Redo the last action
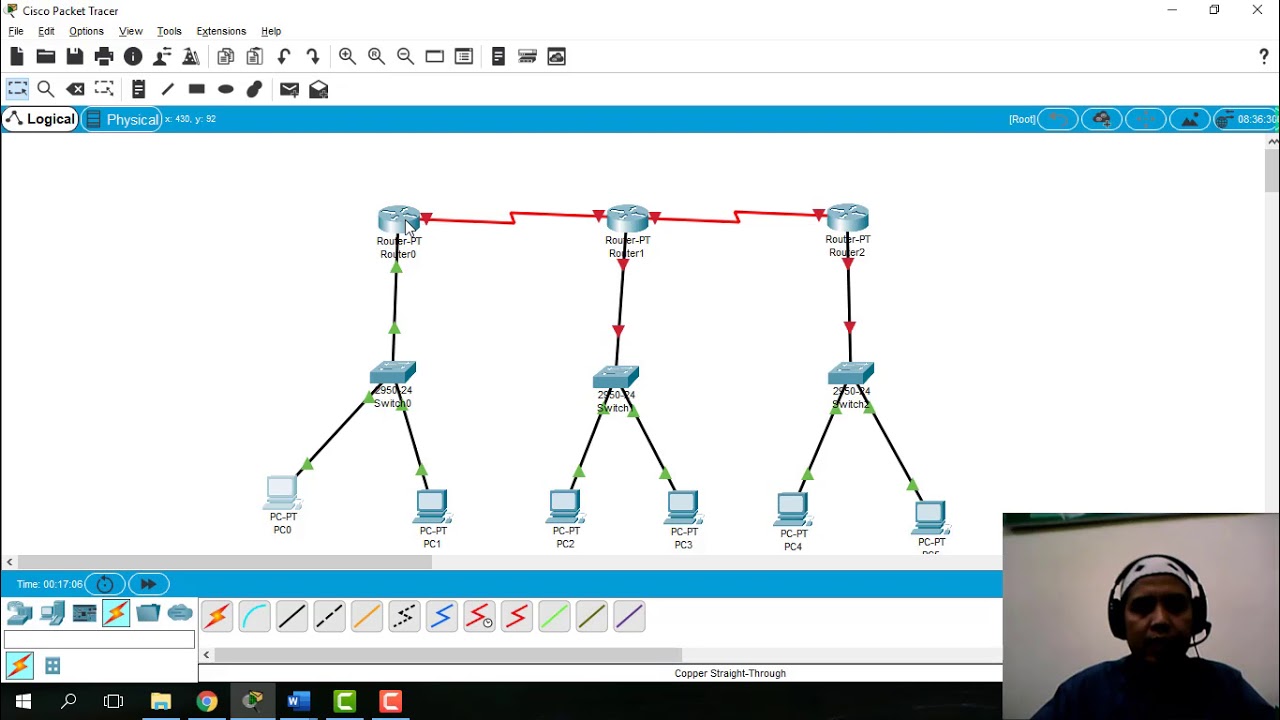Screen dimensions: 1280x720 click(x=313, y=57)
